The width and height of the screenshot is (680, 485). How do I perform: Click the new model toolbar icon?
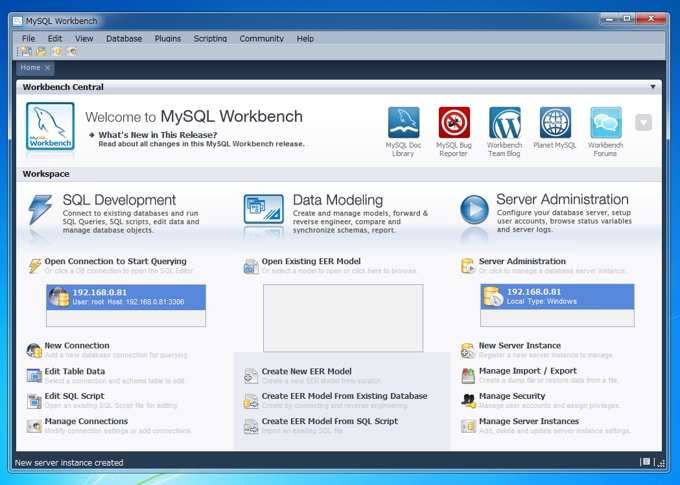26,51
